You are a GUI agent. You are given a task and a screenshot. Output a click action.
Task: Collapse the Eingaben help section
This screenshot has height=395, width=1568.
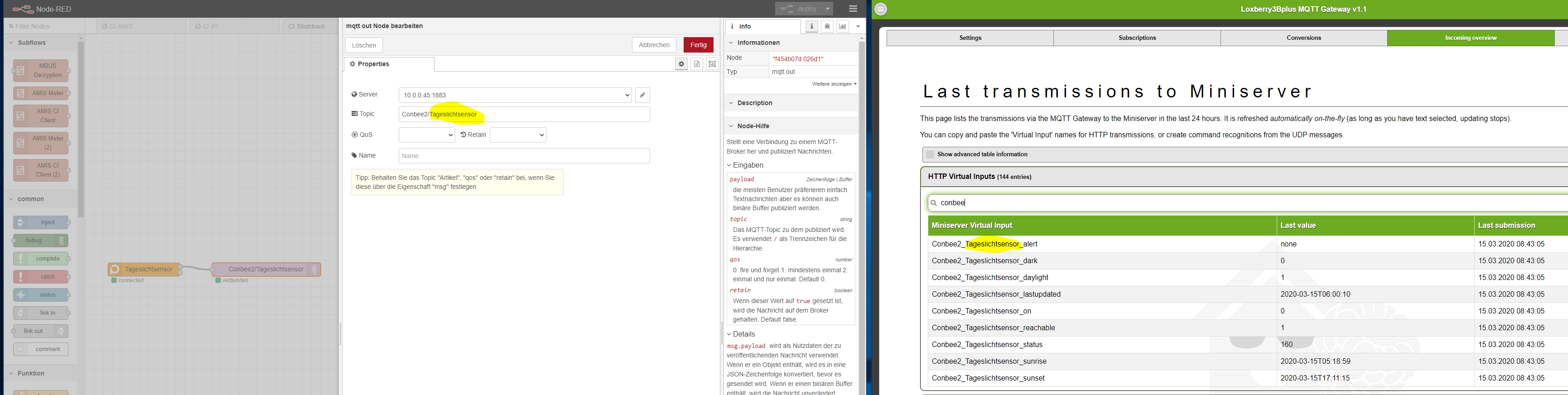pos(745,165)
